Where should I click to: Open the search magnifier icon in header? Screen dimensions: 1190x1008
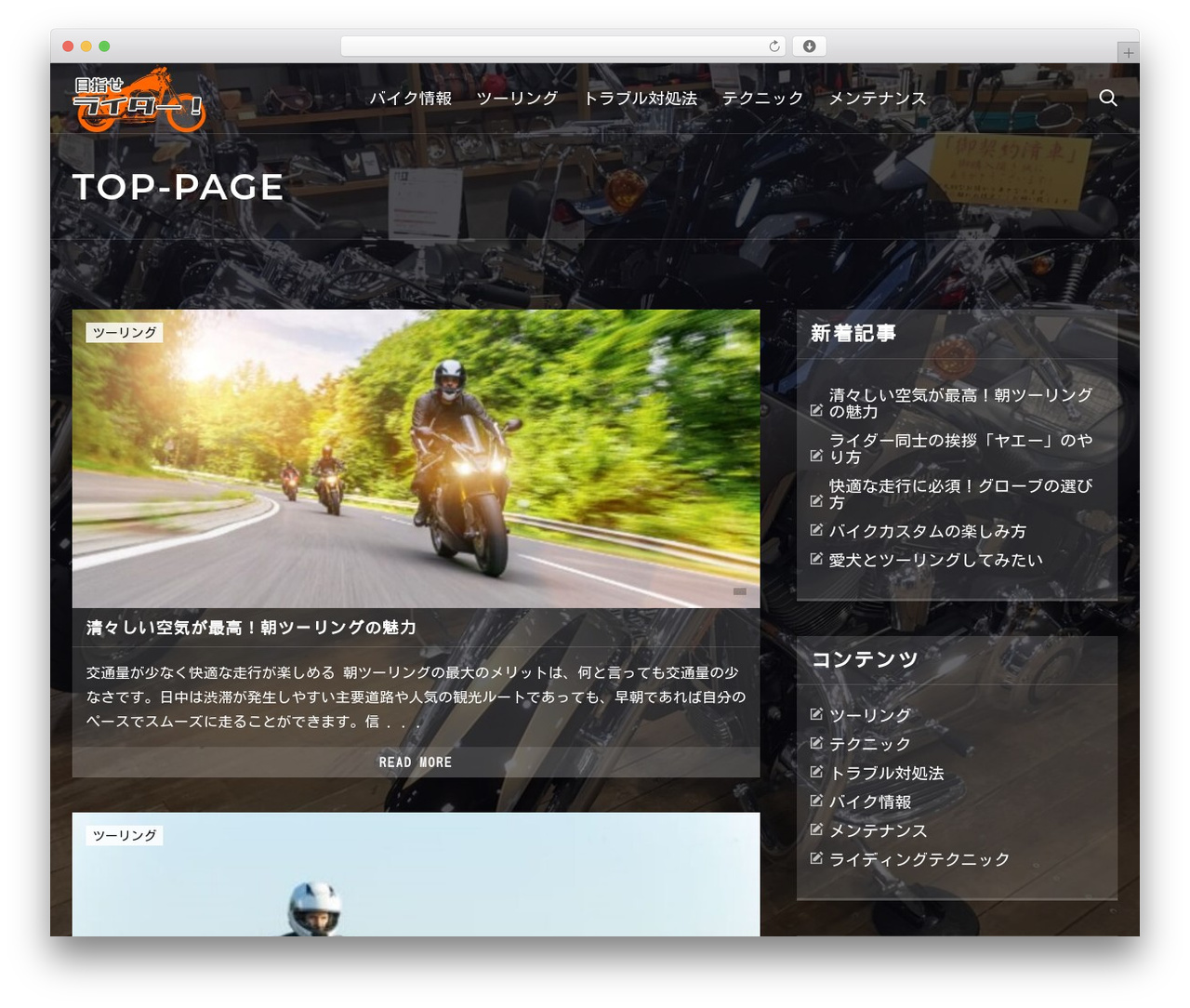(x=1107, y=98)
